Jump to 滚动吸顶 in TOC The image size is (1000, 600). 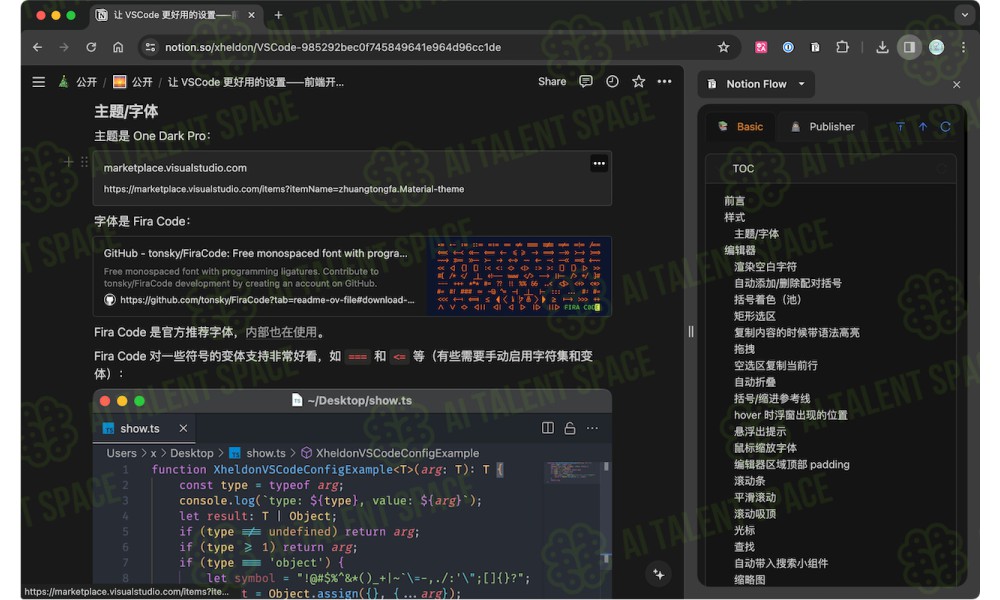click(755, 514)
